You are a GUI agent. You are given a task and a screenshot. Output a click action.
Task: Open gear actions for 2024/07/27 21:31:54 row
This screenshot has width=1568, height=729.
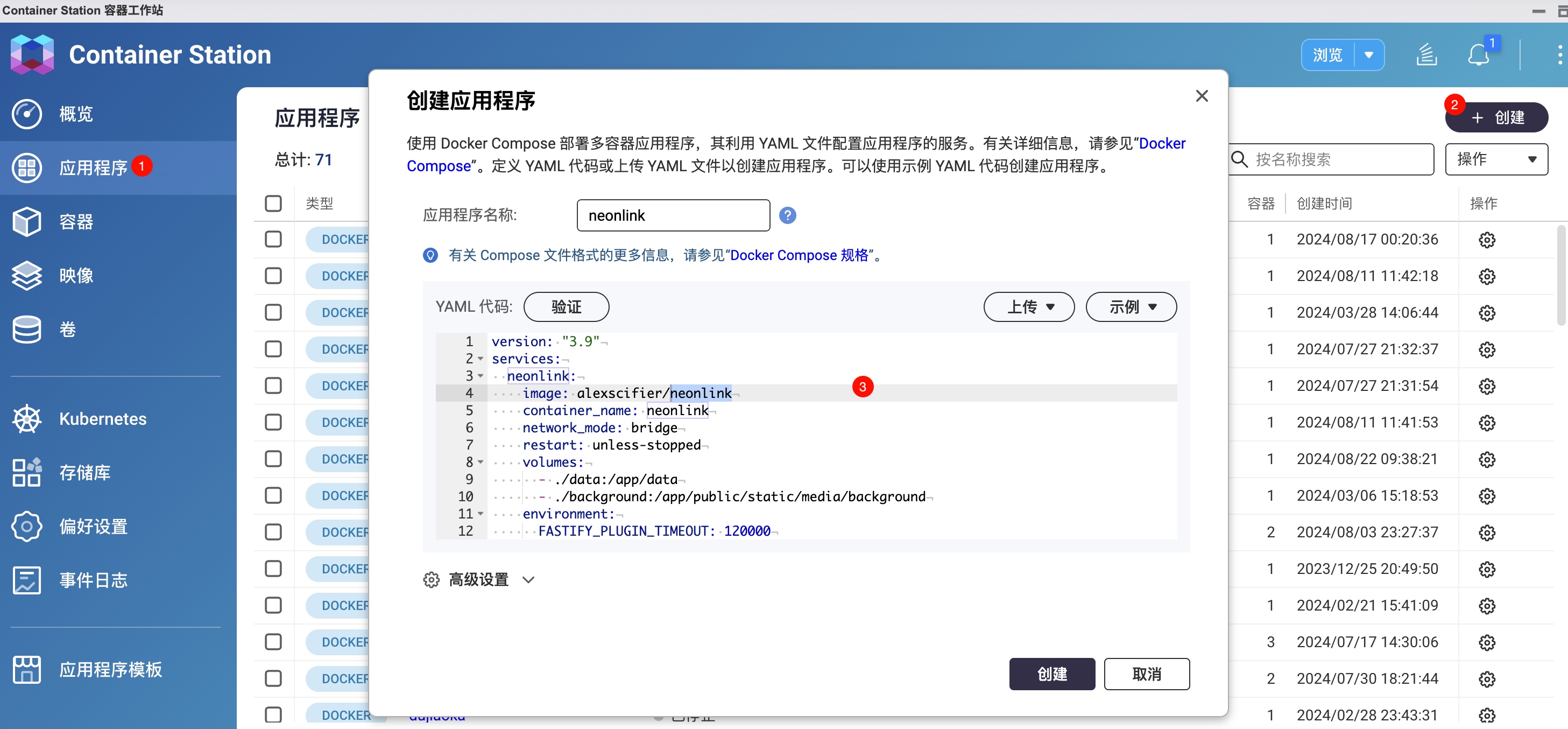click(1487, 386)
